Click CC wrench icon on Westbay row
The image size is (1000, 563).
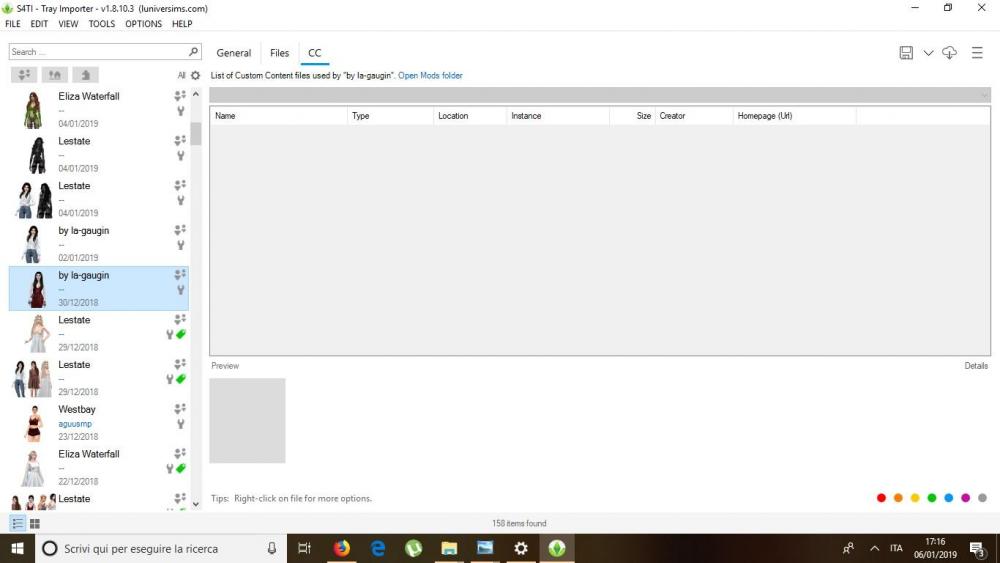click(x=181, y=424)
